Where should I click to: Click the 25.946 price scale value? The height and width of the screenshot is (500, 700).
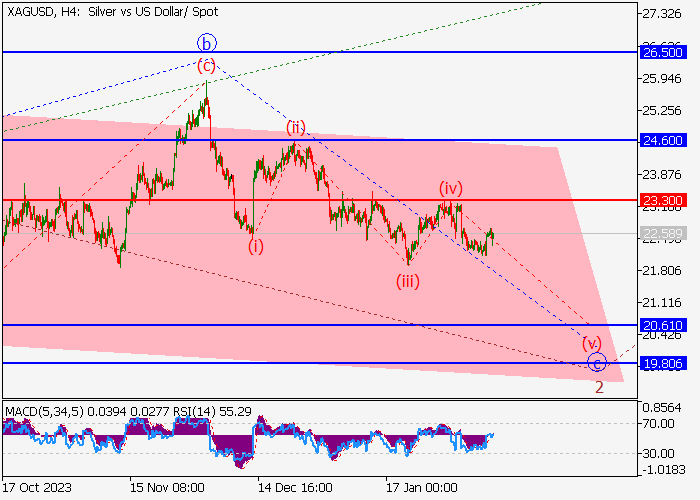tap(662, 79)
